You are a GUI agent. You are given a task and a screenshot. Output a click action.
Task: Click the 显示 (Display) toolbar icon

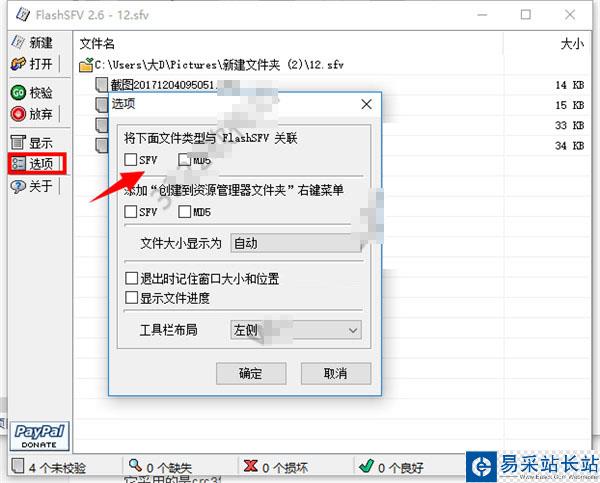point(18,142)
